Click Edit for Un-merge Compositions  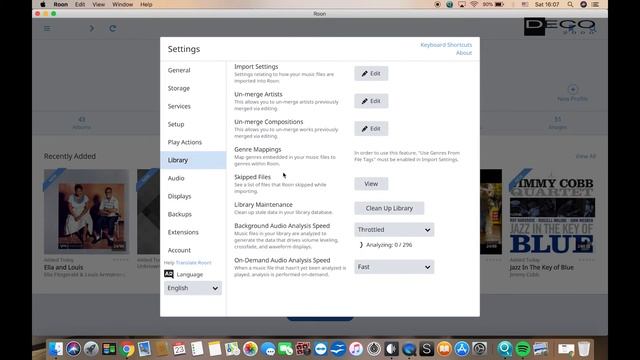371,129
